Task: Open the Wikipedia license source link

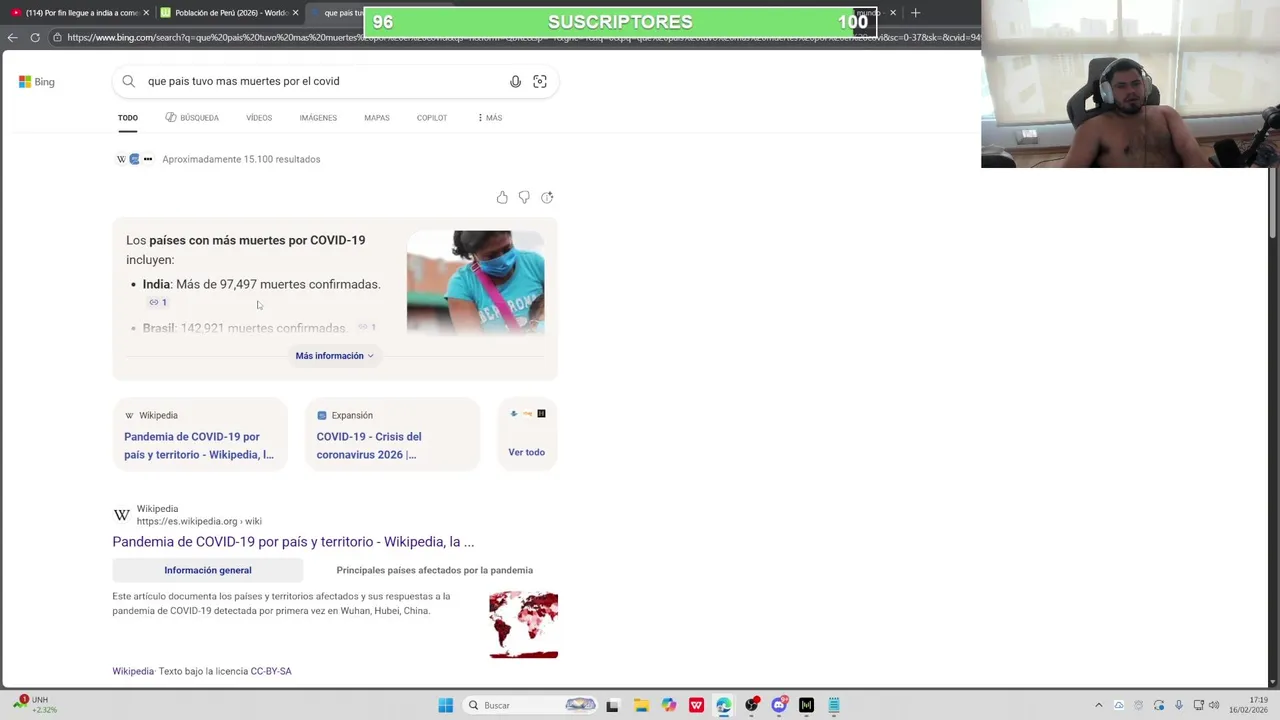Action: point(133,672)
